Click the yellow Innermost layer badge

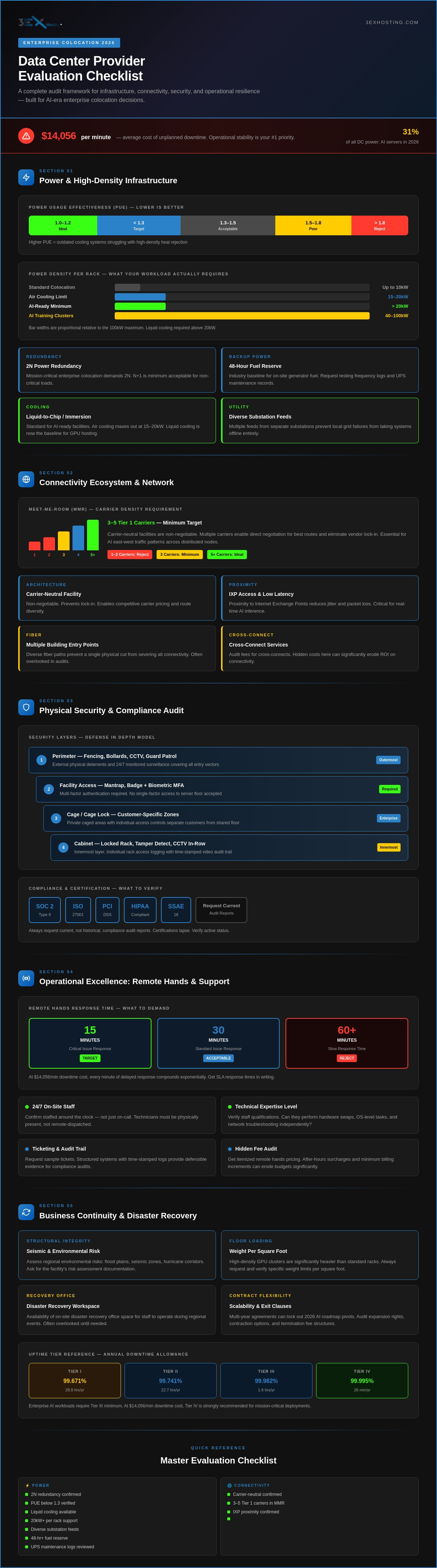[x=388, y=847]
